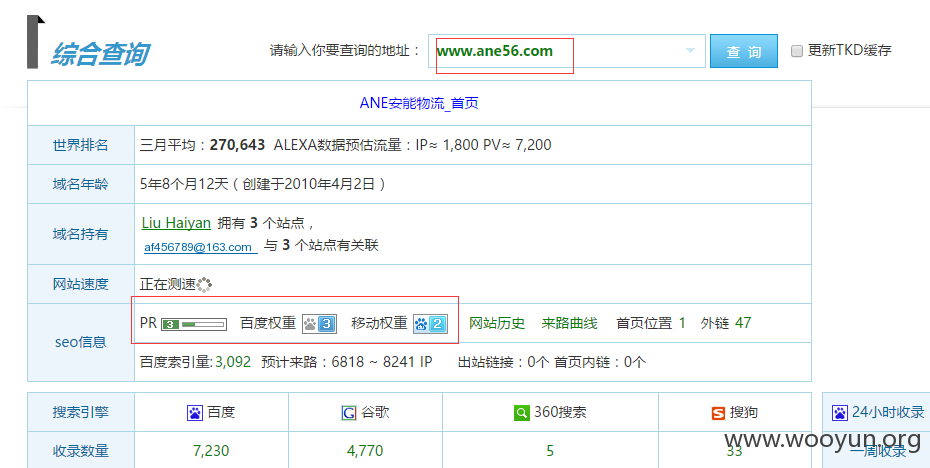Click the 首页内链:0个 text
The image size is (930, 468).
click(x=600, y=362)
